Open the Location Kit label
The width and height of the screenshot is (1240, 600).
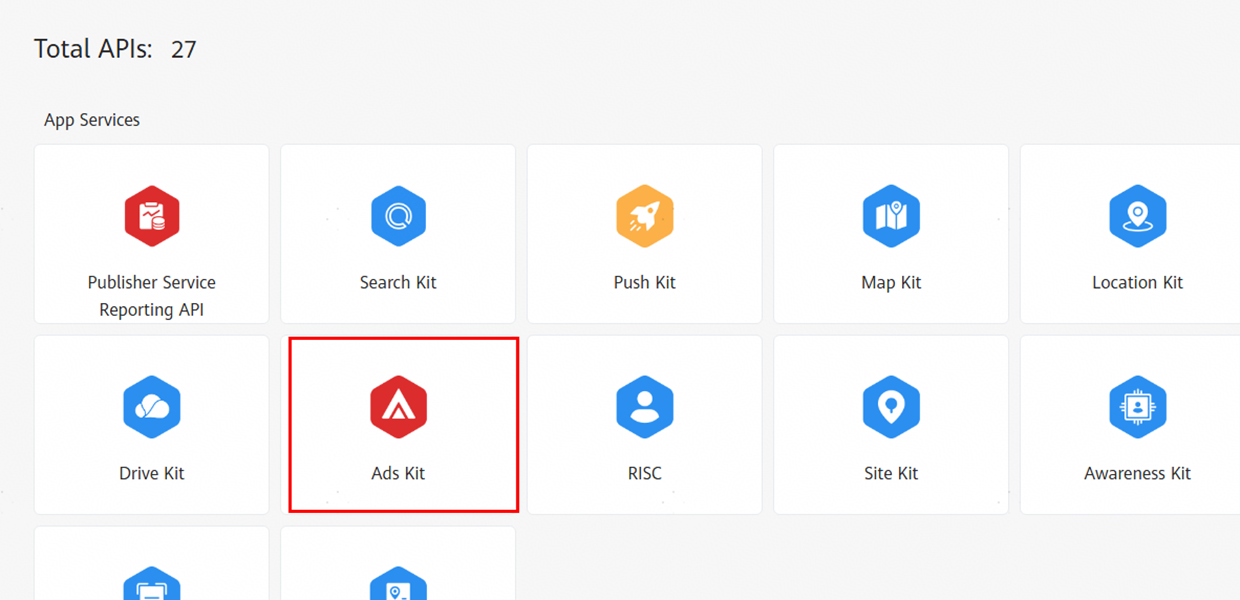[x=1138, y=283]
